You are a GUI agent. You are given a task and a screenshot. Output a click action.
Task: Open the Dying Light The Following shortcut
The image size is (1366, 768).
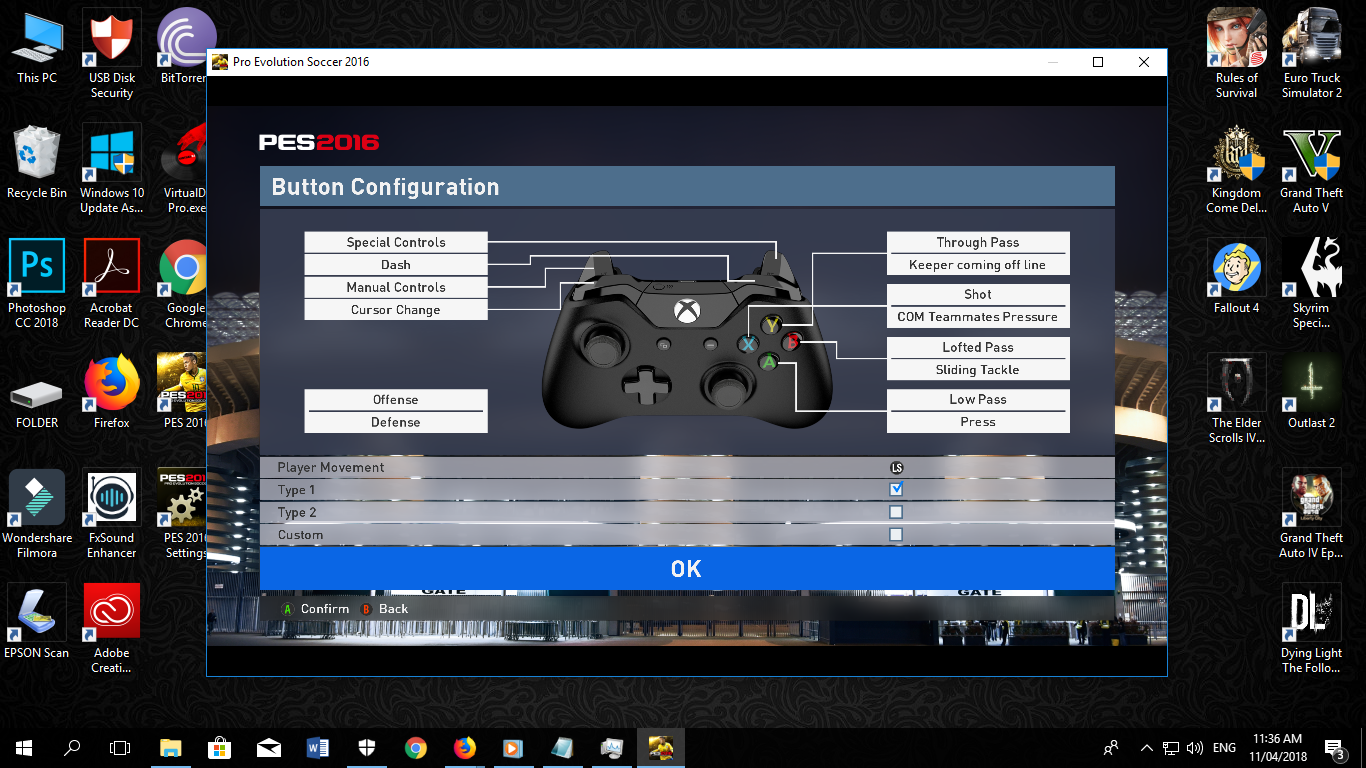pyautogui.click(x=1312, y=629)
